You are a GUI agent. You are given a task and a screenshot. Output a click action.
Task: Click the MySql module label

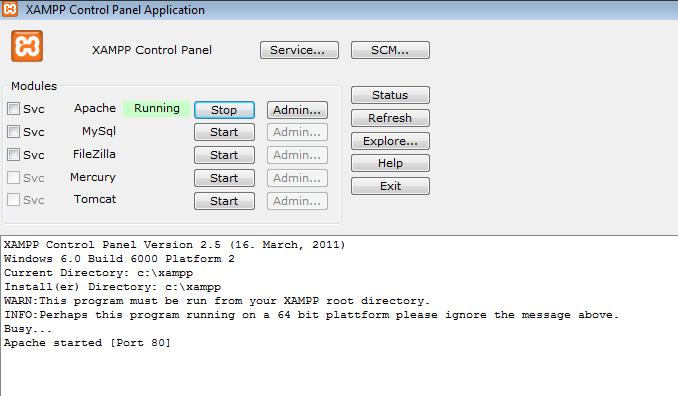tap(99, 131)
